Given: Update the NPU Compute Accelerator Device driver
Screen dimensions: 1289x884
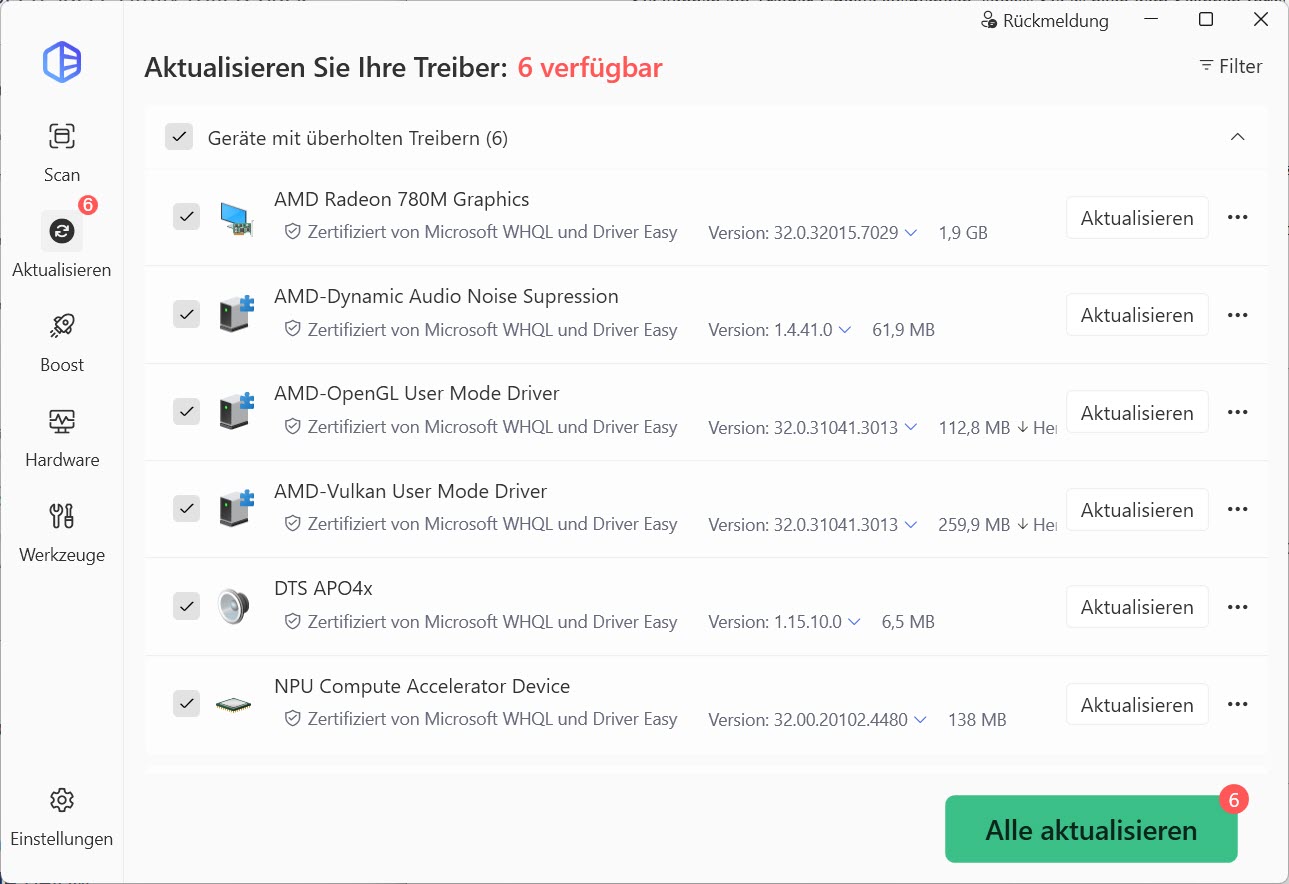Looking at the screenshot, I should 1137,705.
